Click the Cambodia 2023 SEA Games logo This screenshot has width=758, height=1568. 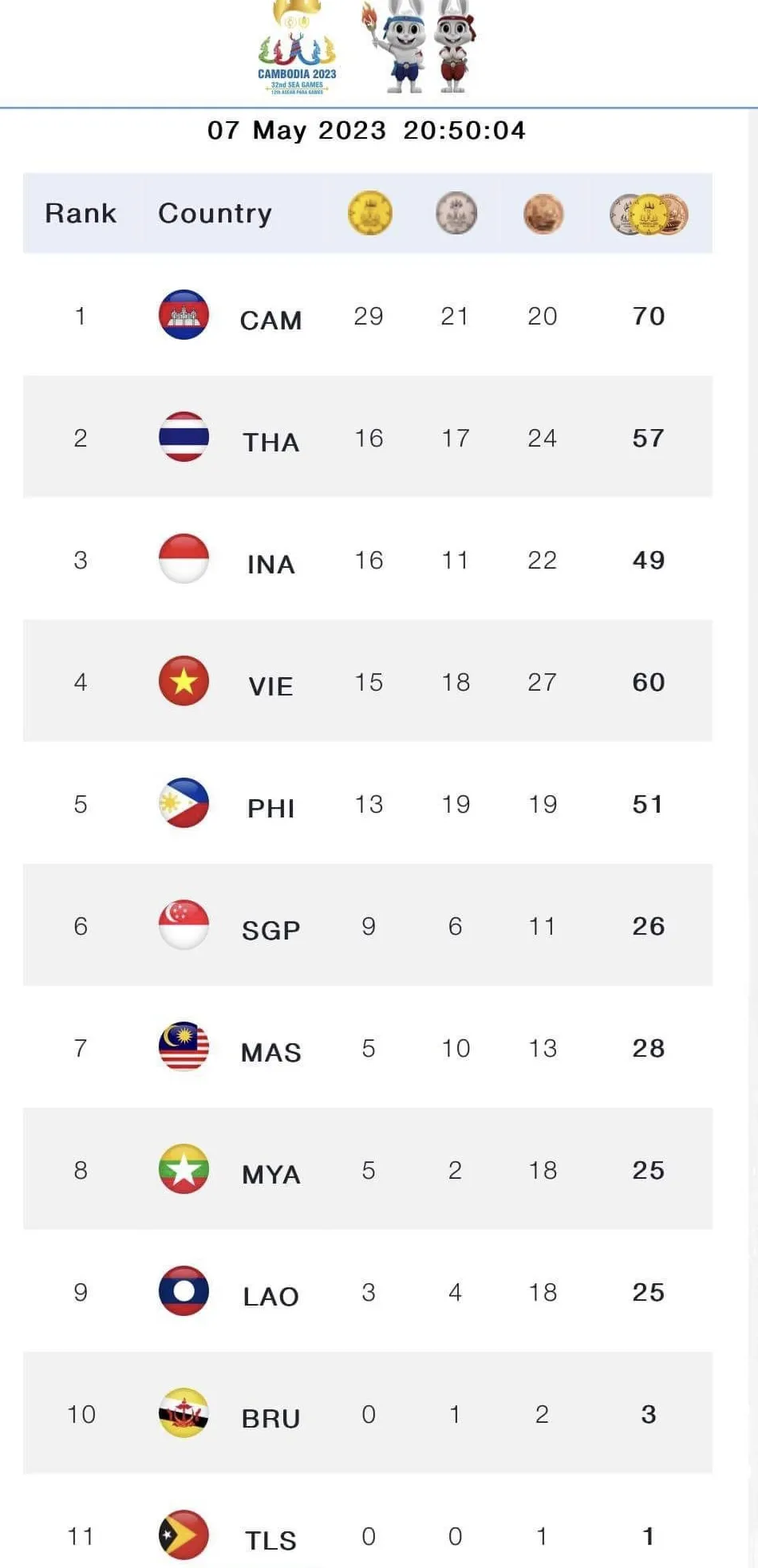297,51
